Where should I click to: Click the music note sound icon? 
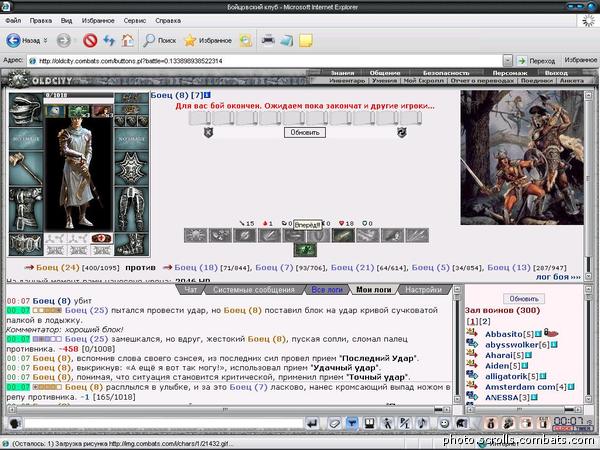(422, 423)
